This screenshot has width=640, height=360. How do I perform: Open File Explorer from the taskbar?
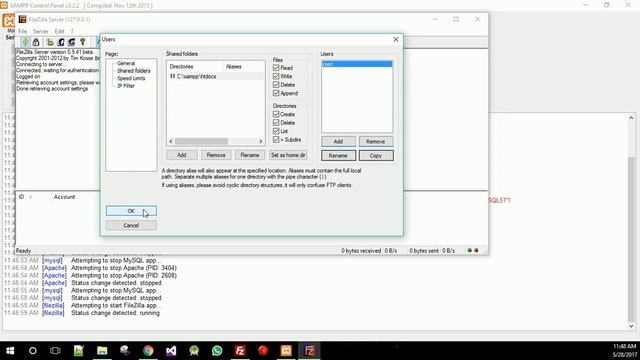[102, 351]
